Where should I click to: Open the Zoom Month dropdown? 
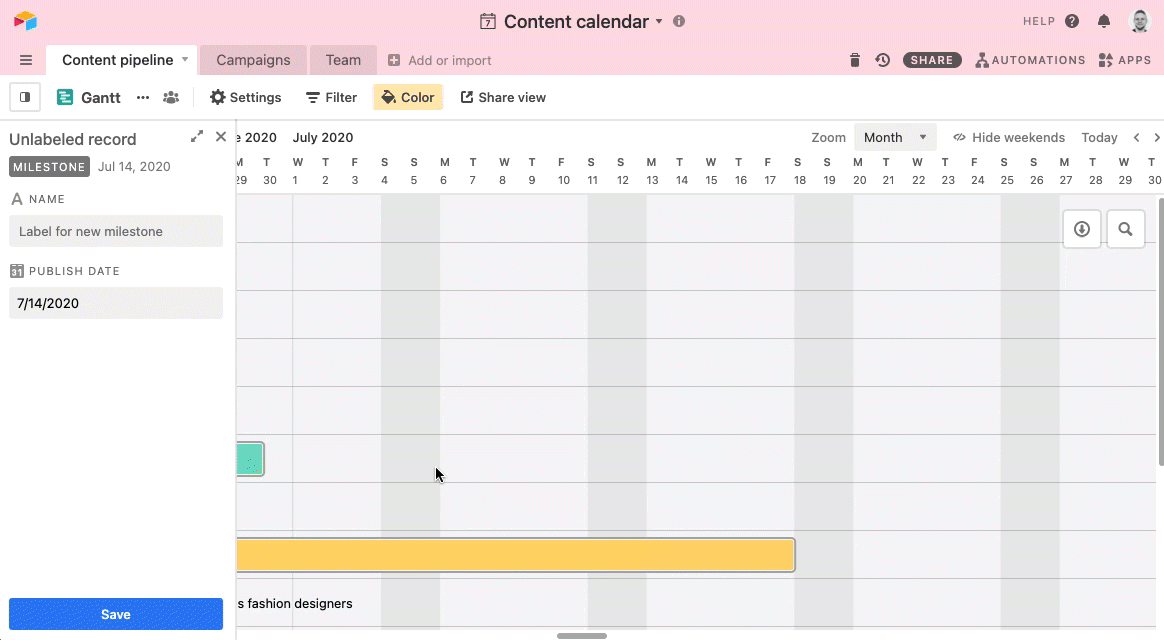point(894,137)
